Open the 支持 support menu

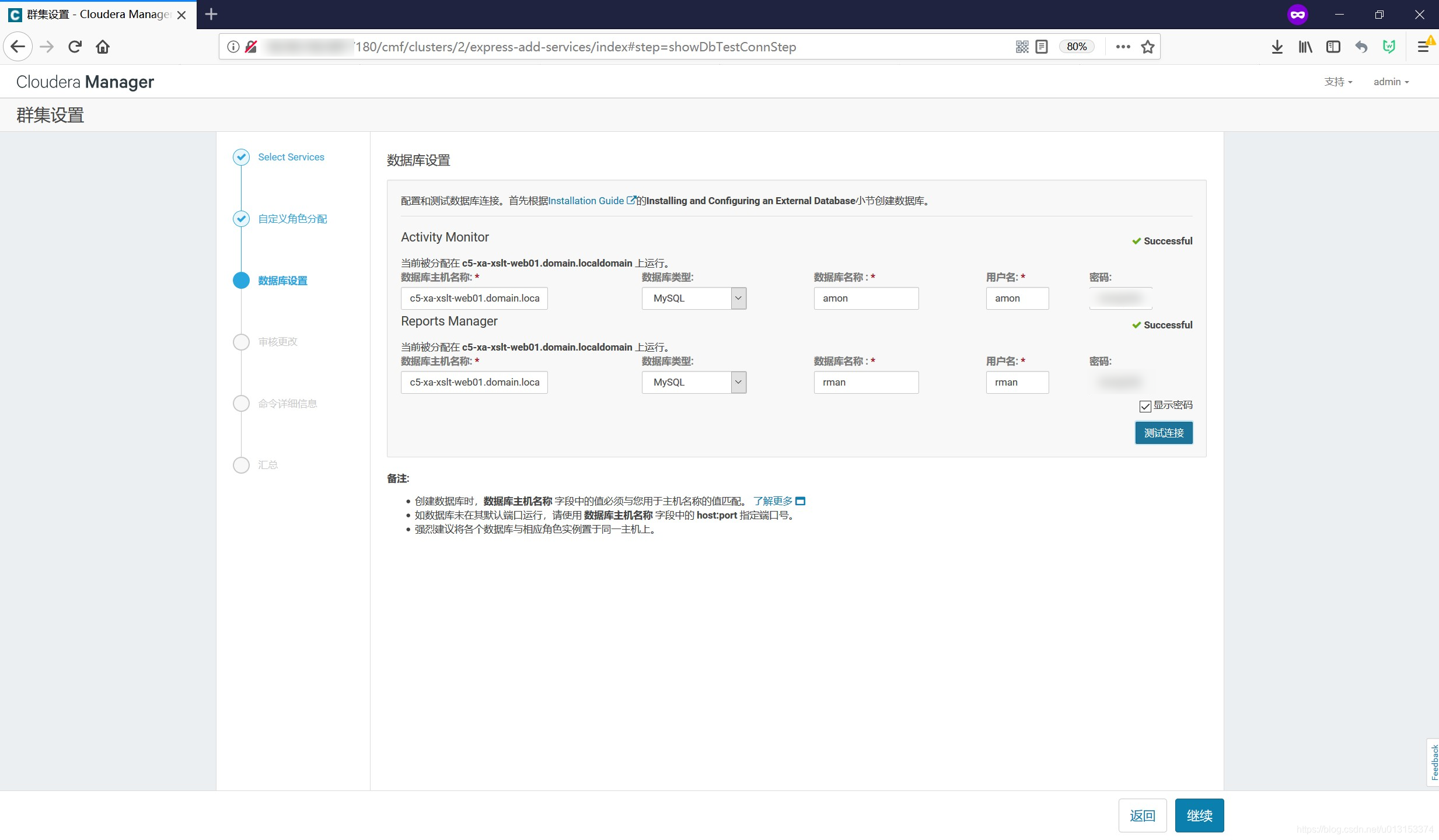(x=1337, y=82)
